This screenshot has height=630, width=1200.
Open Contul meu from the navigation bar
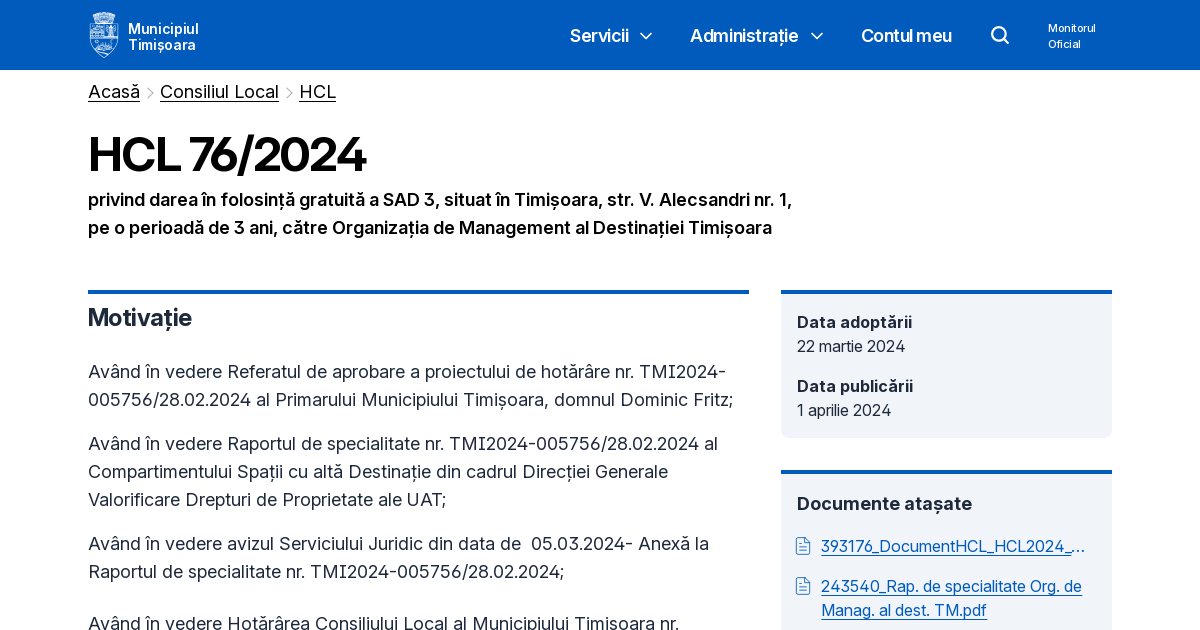[x=906, y=35]
